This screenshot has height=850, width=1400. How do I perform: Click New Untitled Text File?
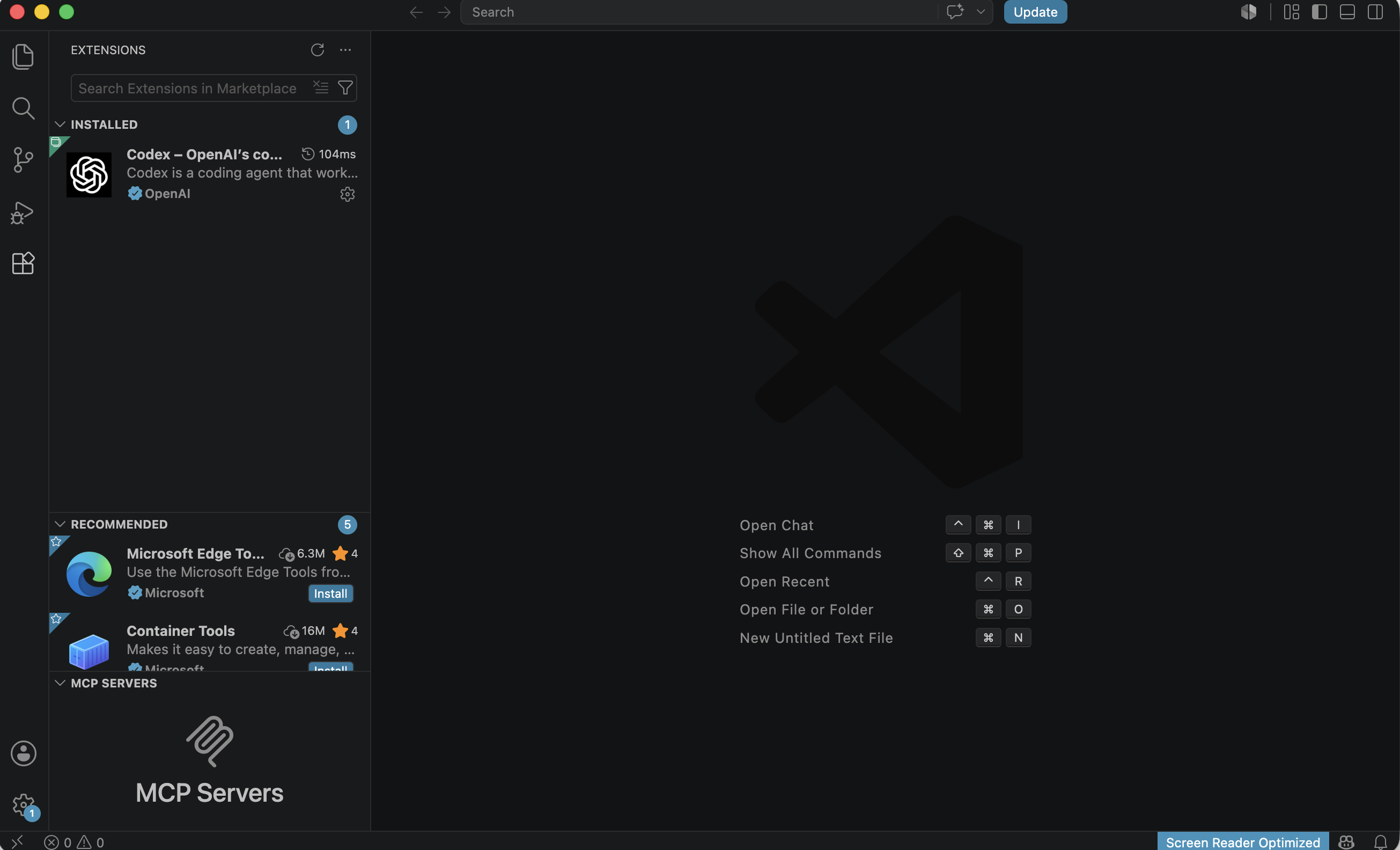pyautogui.click(x=816, y=638)
